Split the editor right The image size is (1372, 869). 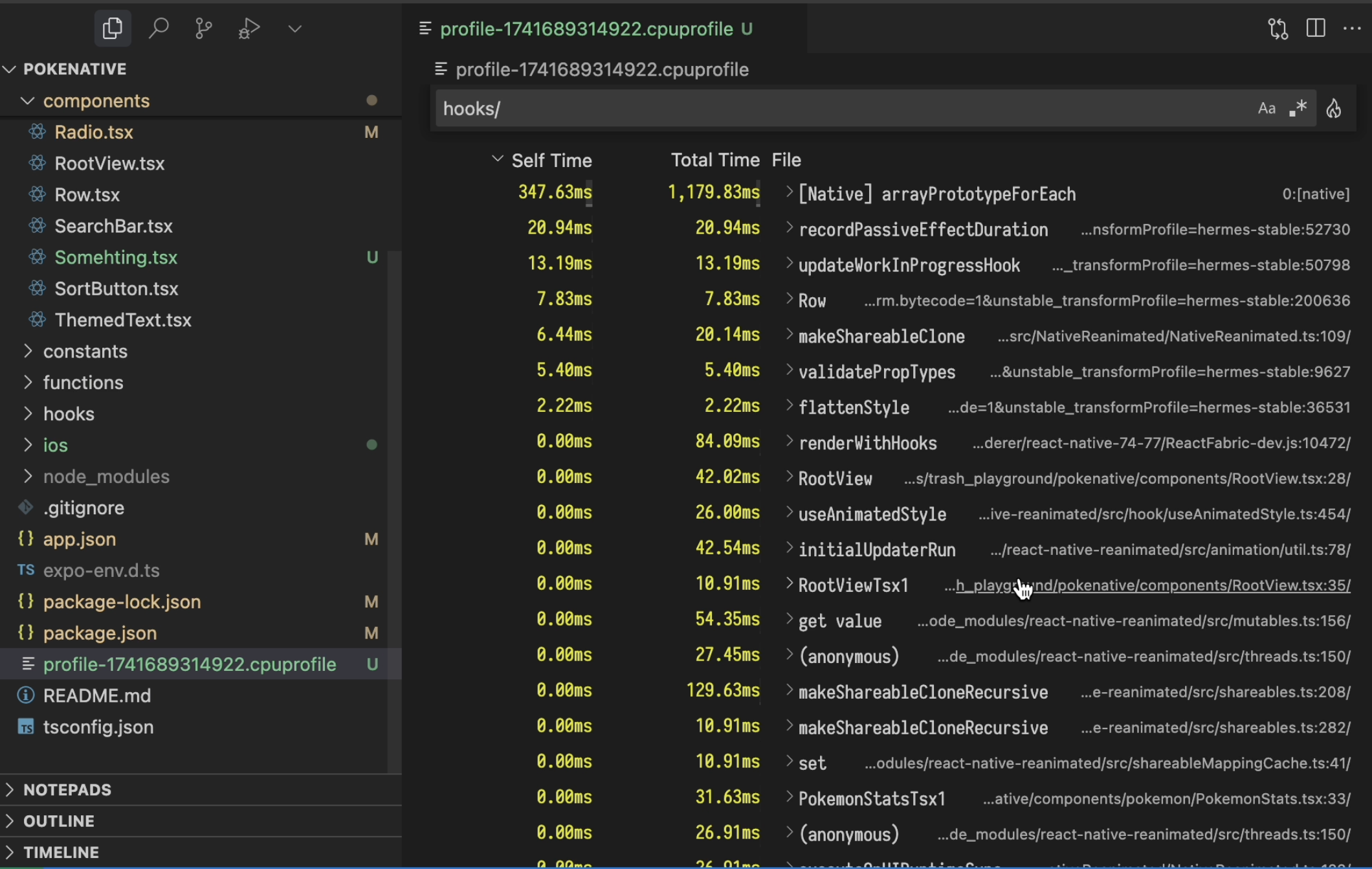click(1316, 28)
